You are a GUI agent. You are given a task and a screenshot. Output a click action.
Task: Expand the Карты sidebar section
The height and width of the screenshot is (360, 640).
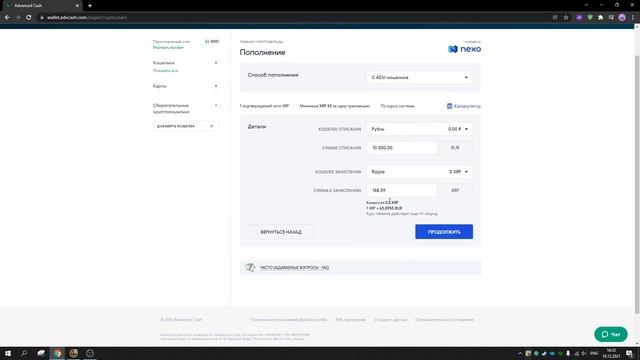tap(216, 86)
